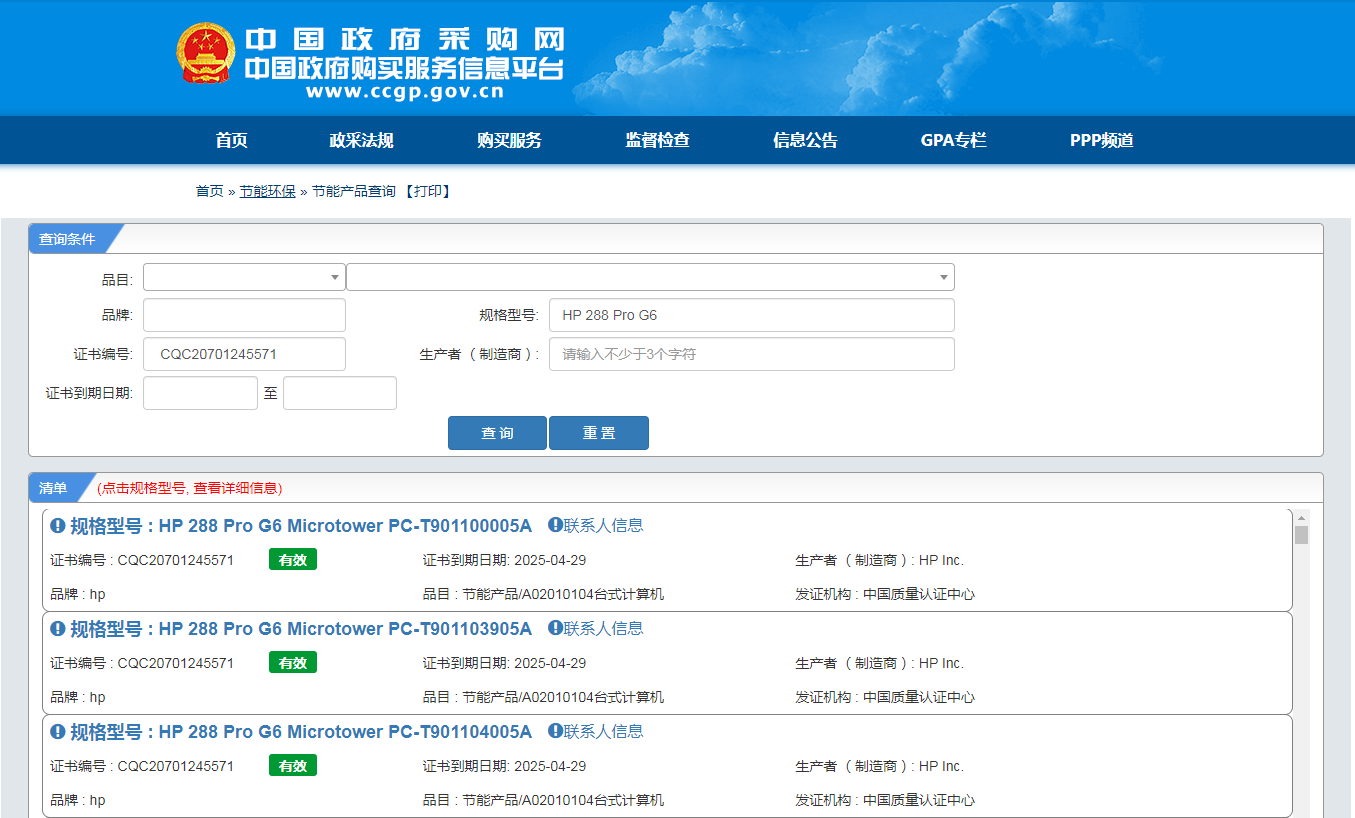Click the certificate expiry end date field

[x=340, y=393]
